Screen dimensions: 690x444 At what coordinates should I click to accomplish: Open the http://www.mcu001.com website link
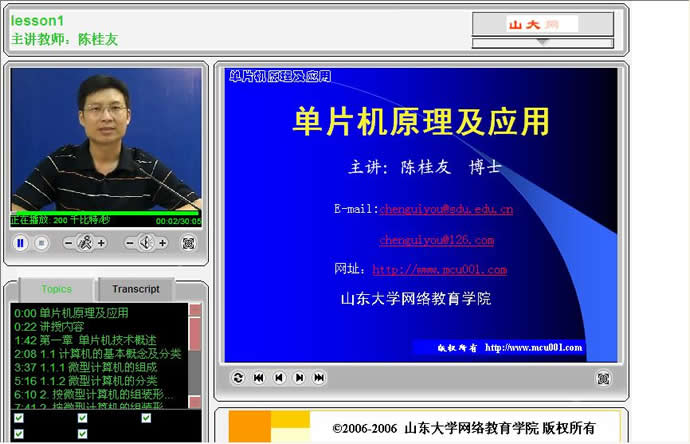[439, 269]
